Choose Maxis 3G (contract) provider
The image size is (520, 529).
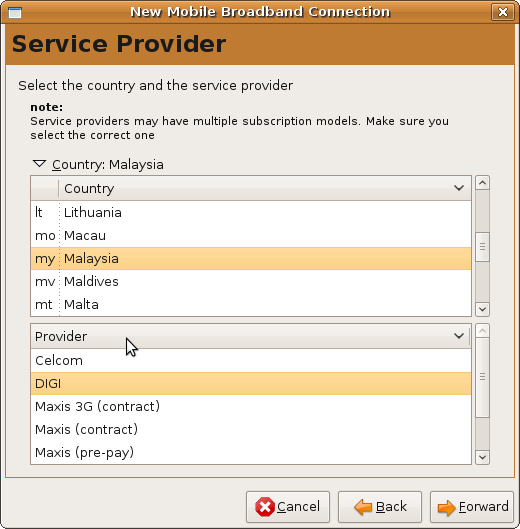click(251, 407)
